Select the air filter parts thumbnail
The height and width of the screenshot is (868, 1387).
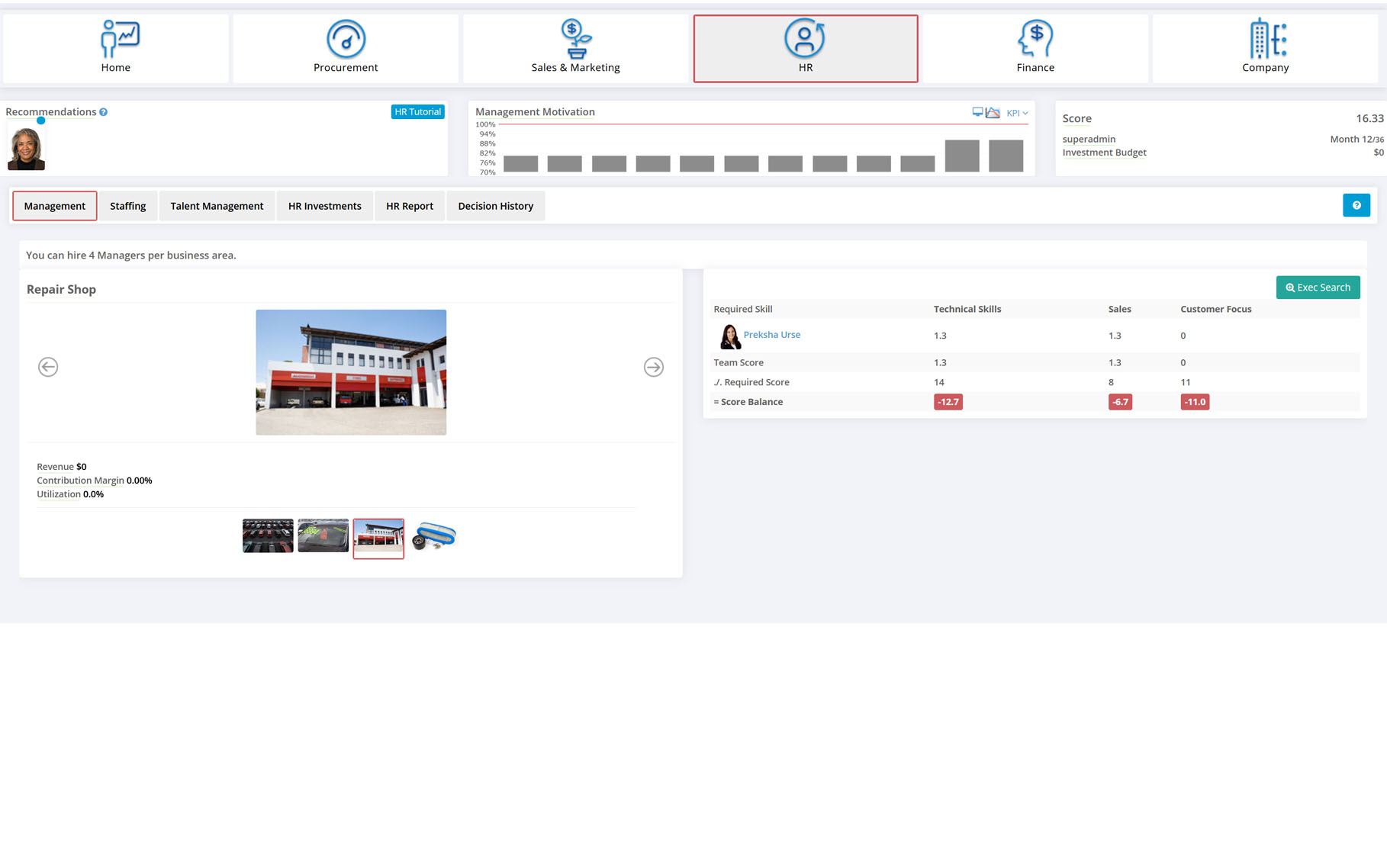pyautogui.click(x=433, y=536)
